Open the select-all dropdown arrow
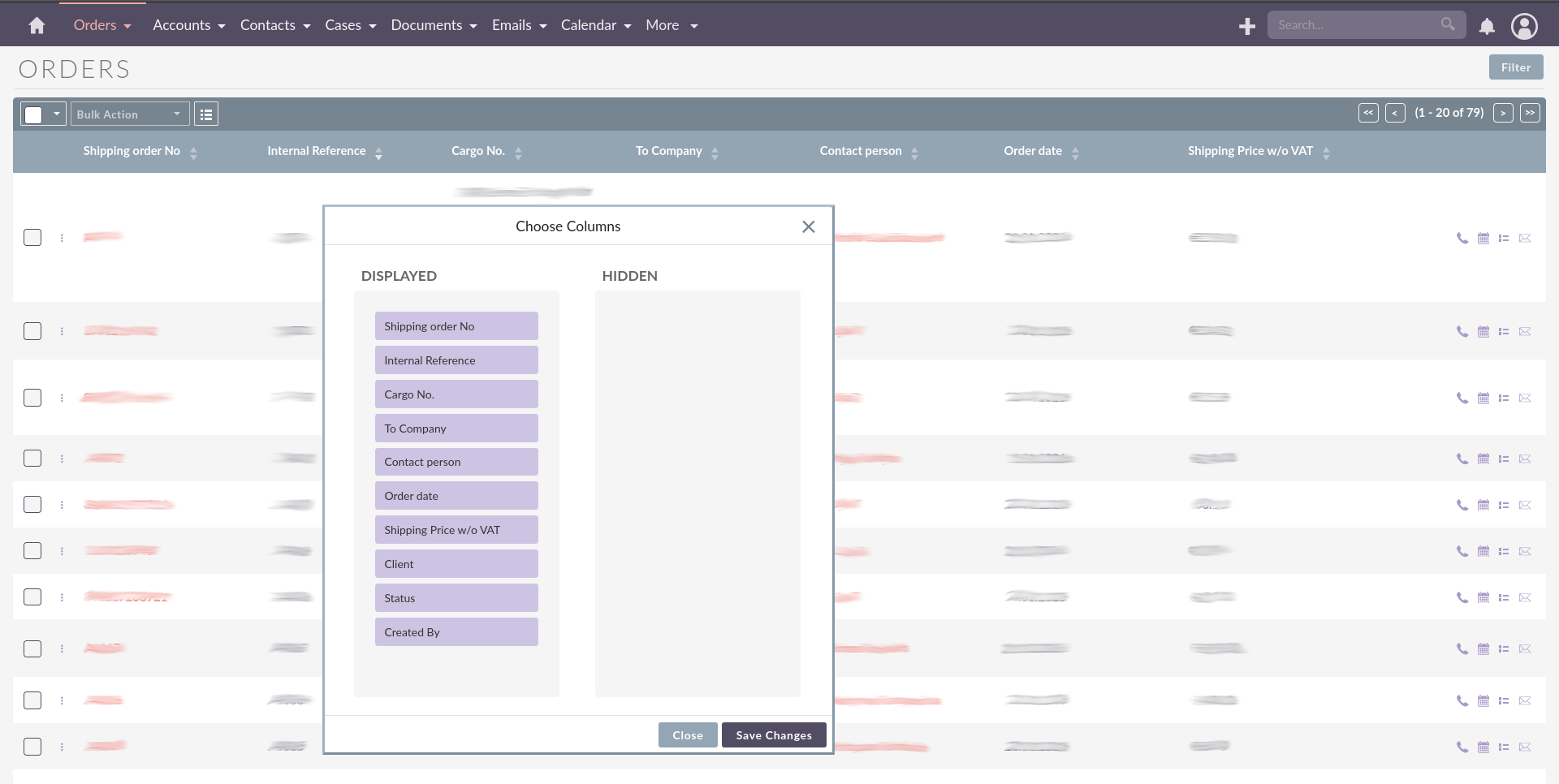 tap(56, 114)
